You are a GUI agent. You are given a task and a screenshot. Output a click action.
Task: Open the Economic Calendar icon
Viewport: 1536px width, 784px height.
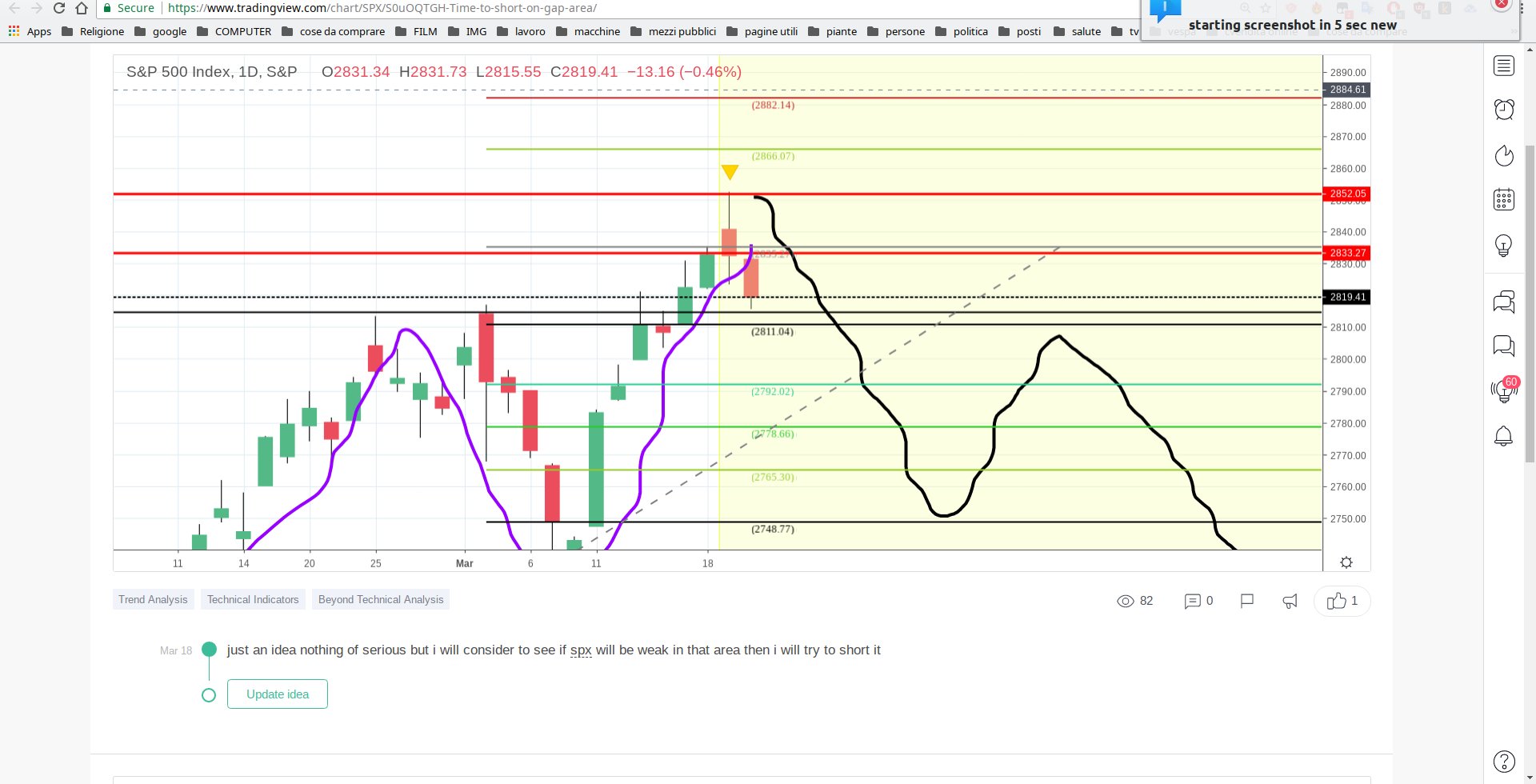click(1504, 199)
